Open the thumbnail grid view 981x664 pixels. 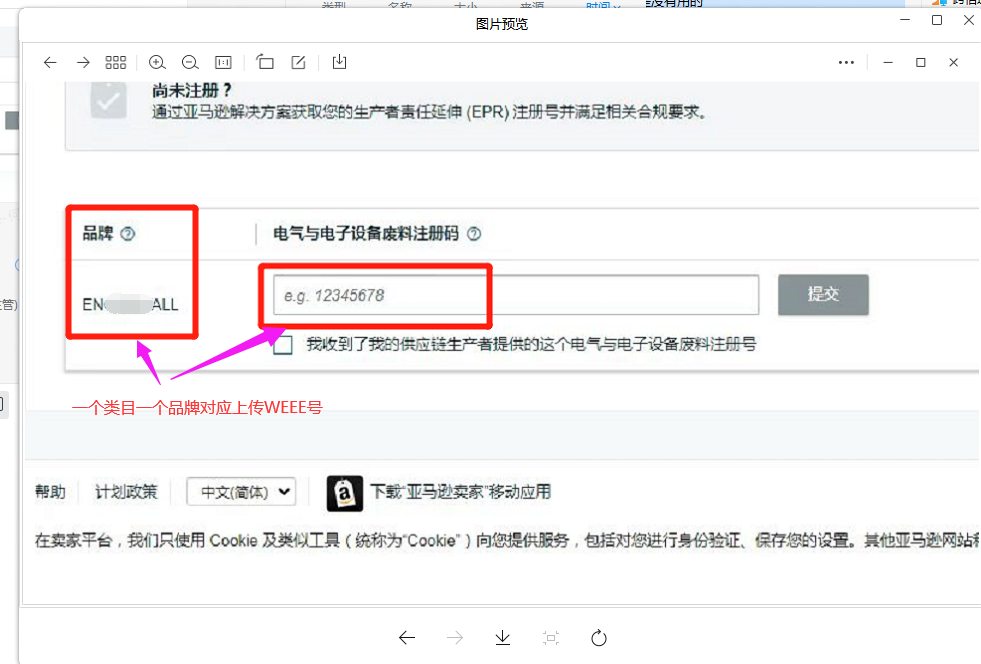[116, 62]
